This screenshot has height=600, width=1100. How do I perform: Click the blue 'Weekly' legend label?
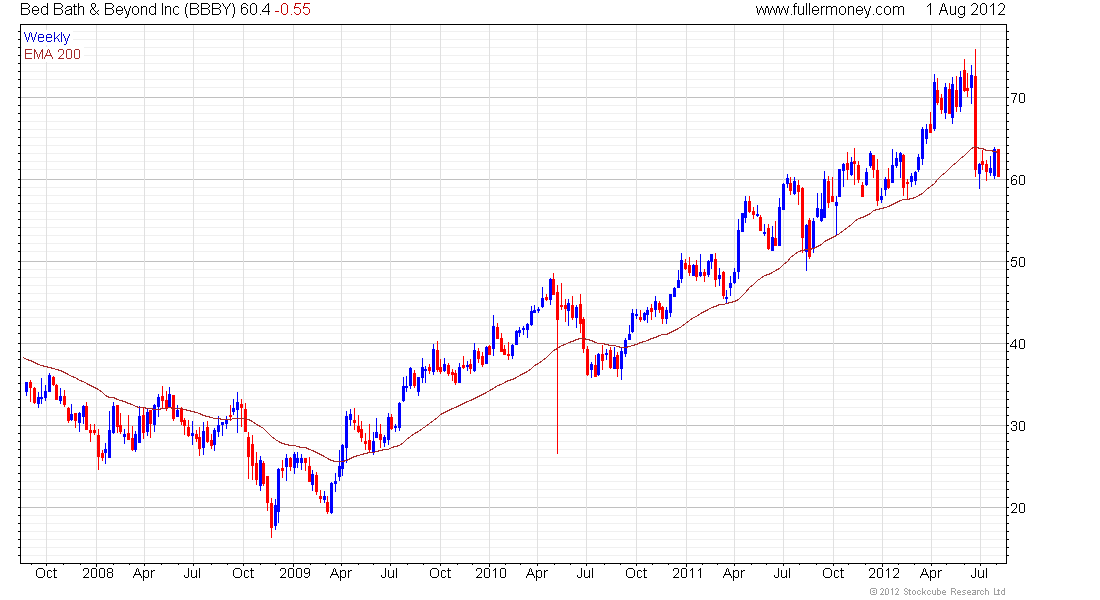[x=47, y=37]
